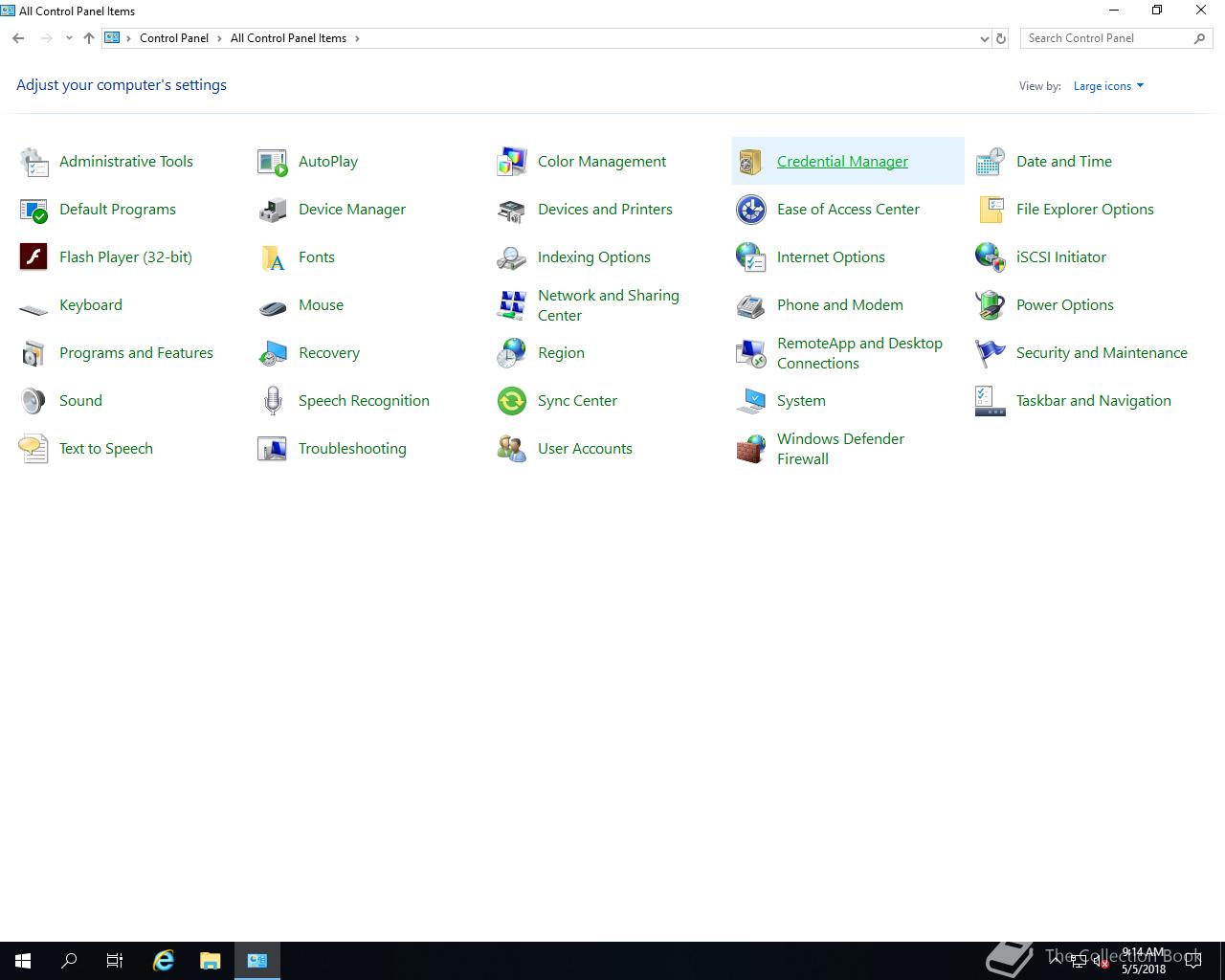Open the Indexing Options icon
The image size is (1225, 980).
coord(512,257)
